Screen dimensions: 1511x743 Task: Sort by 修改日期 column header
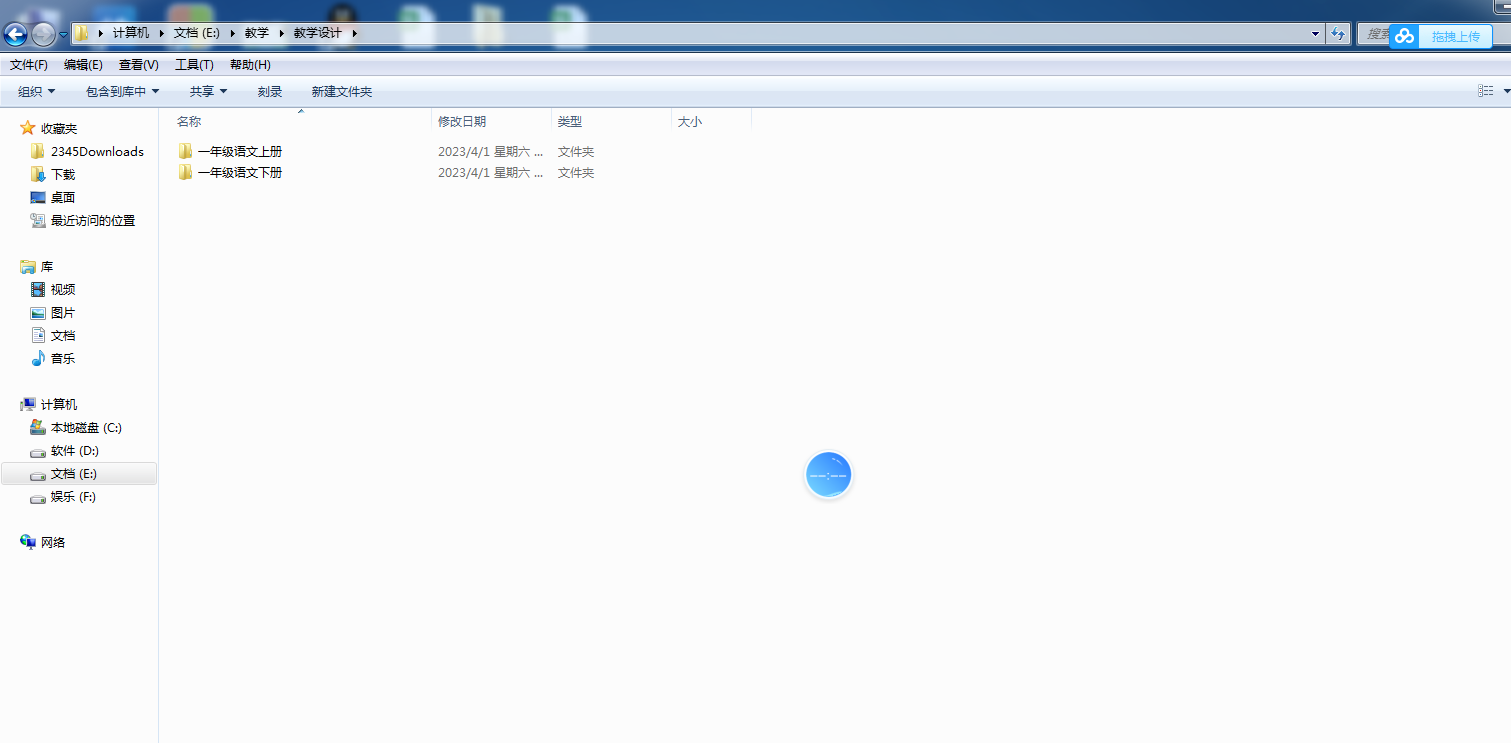pos(462,122)
